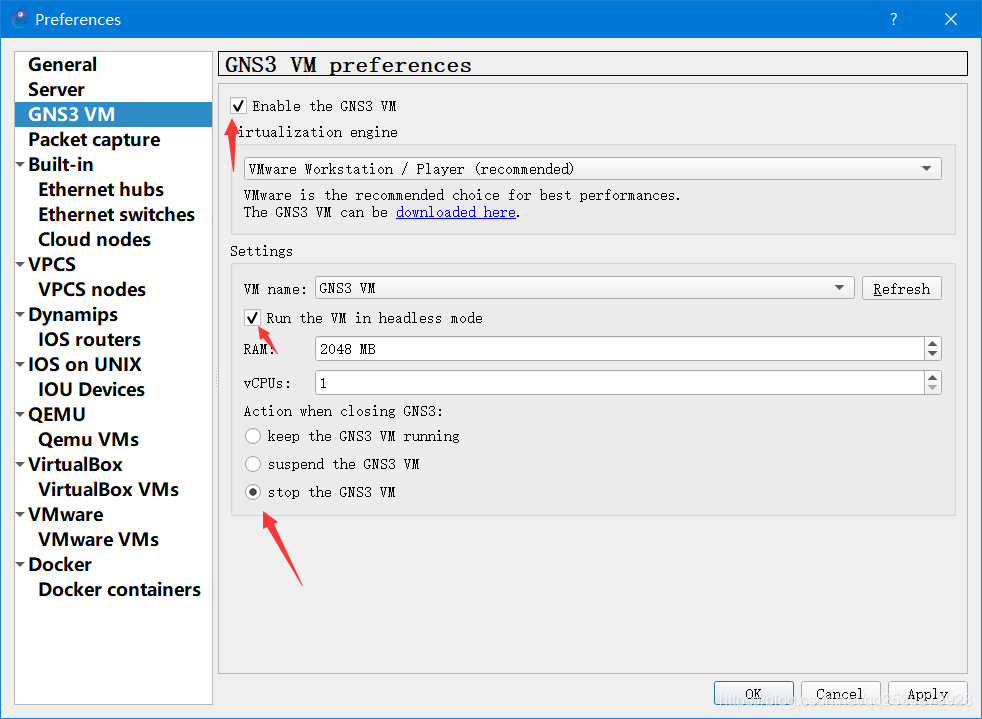Open IOU Devices settings
The image size is (982, 719).
point(91,390)
